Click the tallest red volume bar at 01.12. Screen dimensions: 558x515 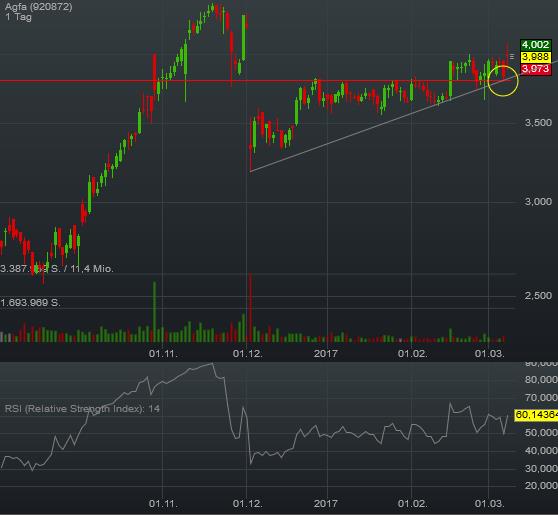click(250, 308)
